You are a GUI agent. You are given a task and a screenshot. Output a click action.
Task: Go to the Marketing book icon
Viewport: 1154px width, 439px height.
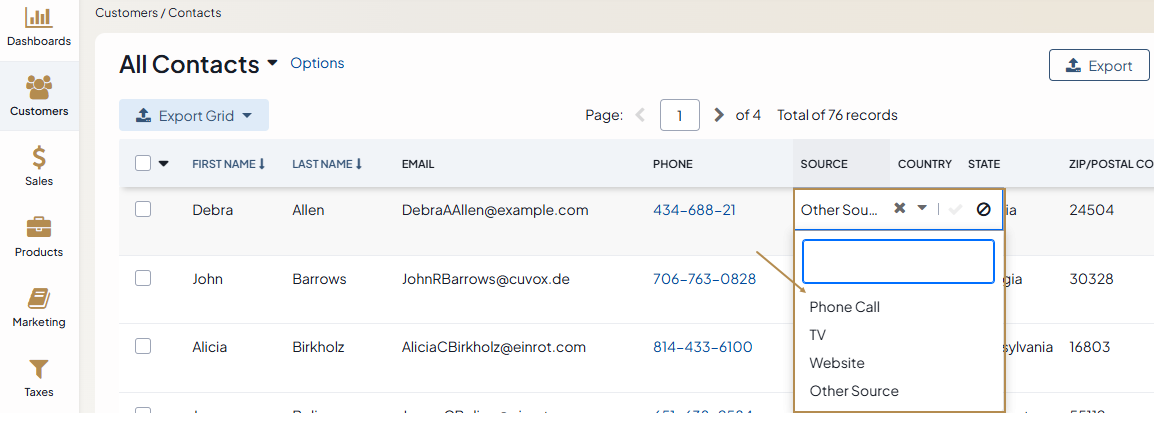click(x=39, y=299)
